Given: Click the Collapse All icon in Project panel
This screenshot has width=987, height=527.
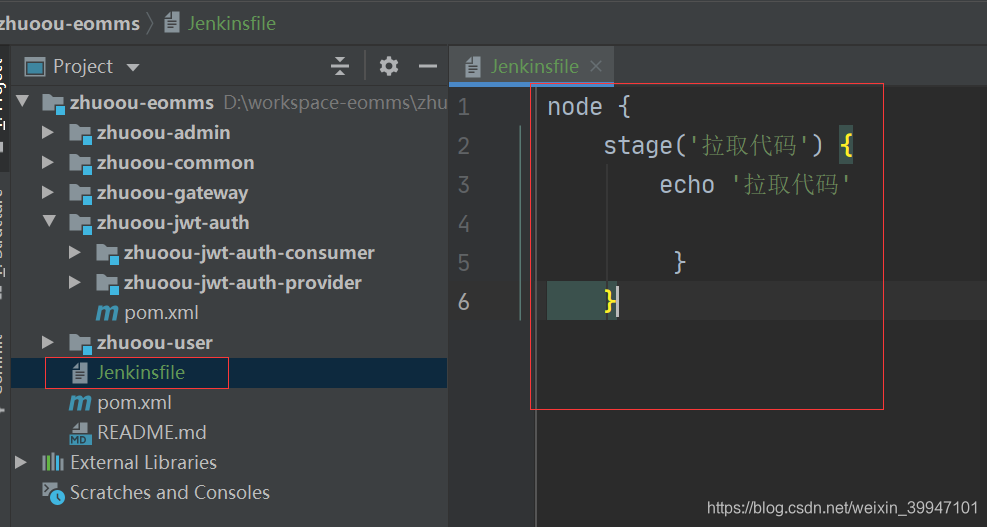Looking at the screenshot, I should 340,66.
